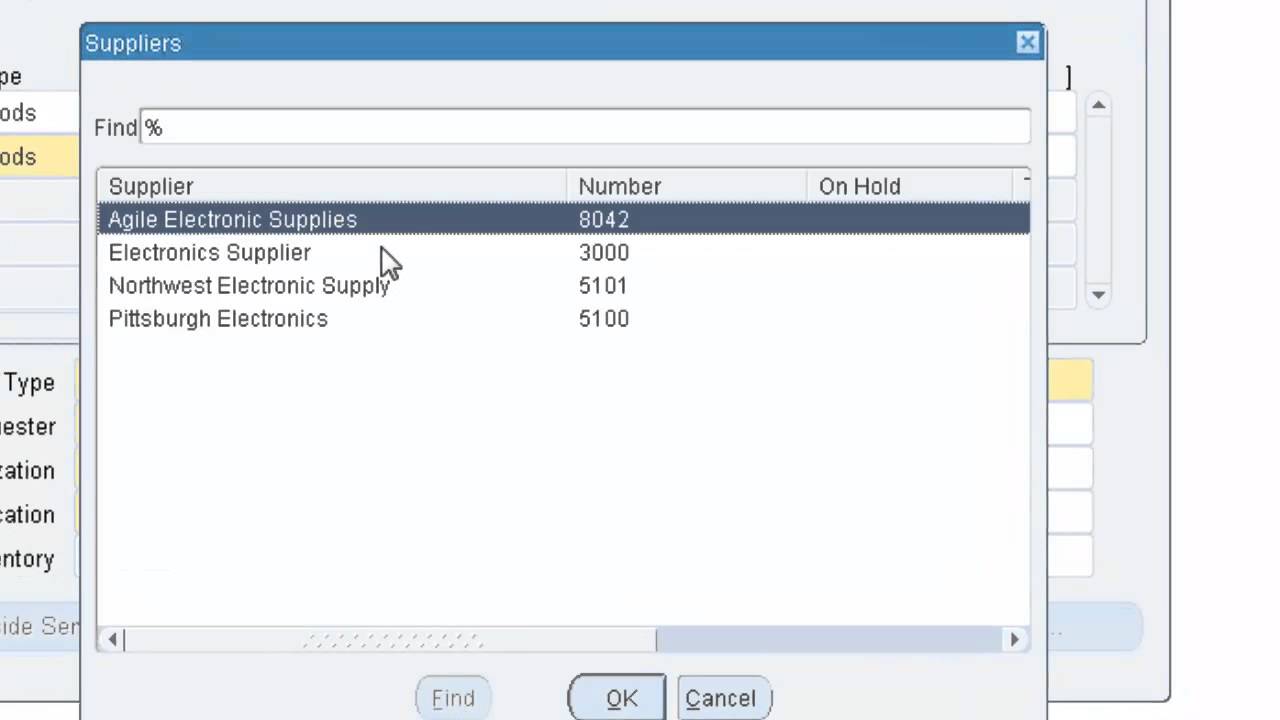Click the horizontal scrollbar thumb in list
Viewport: 1280px width, 720px height.
click(x=390, y=639)
